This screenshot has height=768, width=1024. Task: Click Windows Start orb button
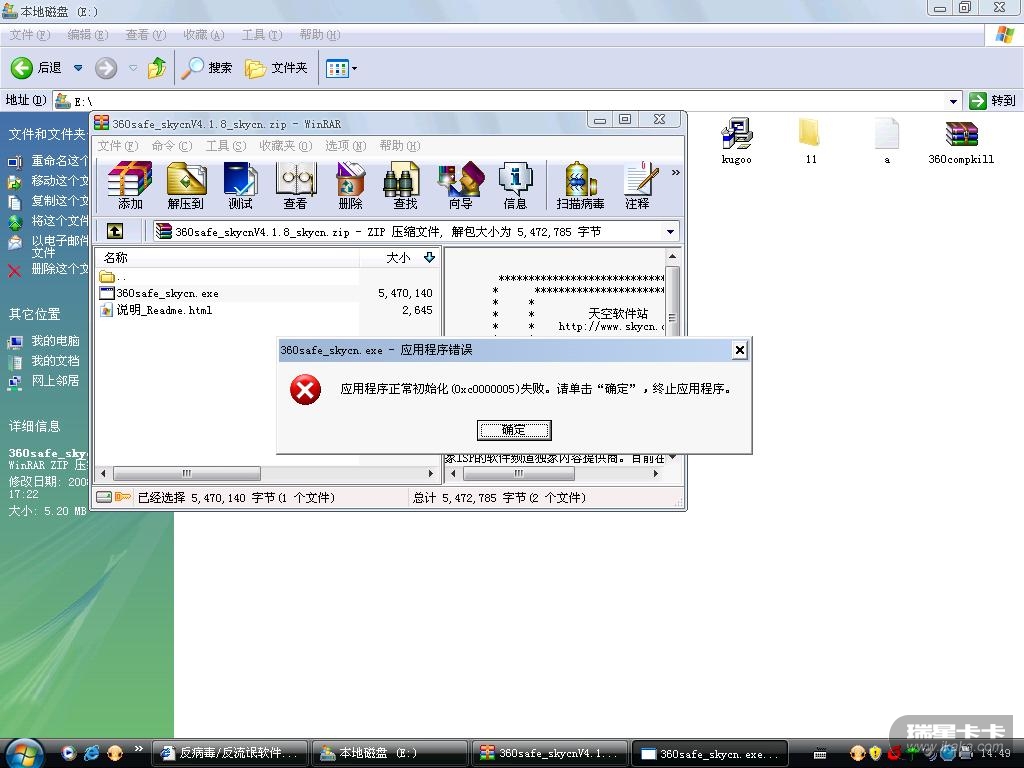coord(23,752)
